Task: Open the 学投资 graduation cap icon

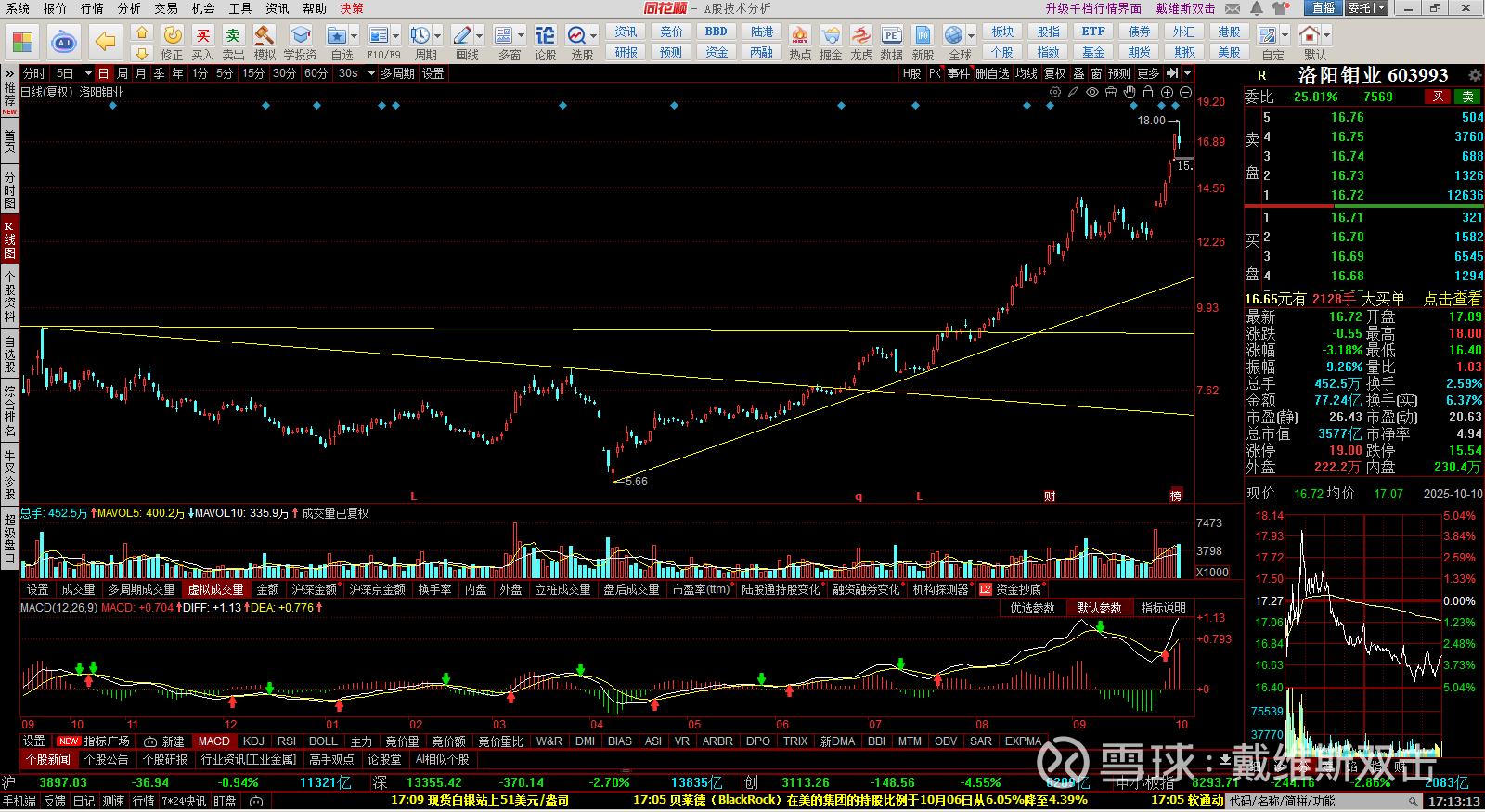Action: pos(300,36)
